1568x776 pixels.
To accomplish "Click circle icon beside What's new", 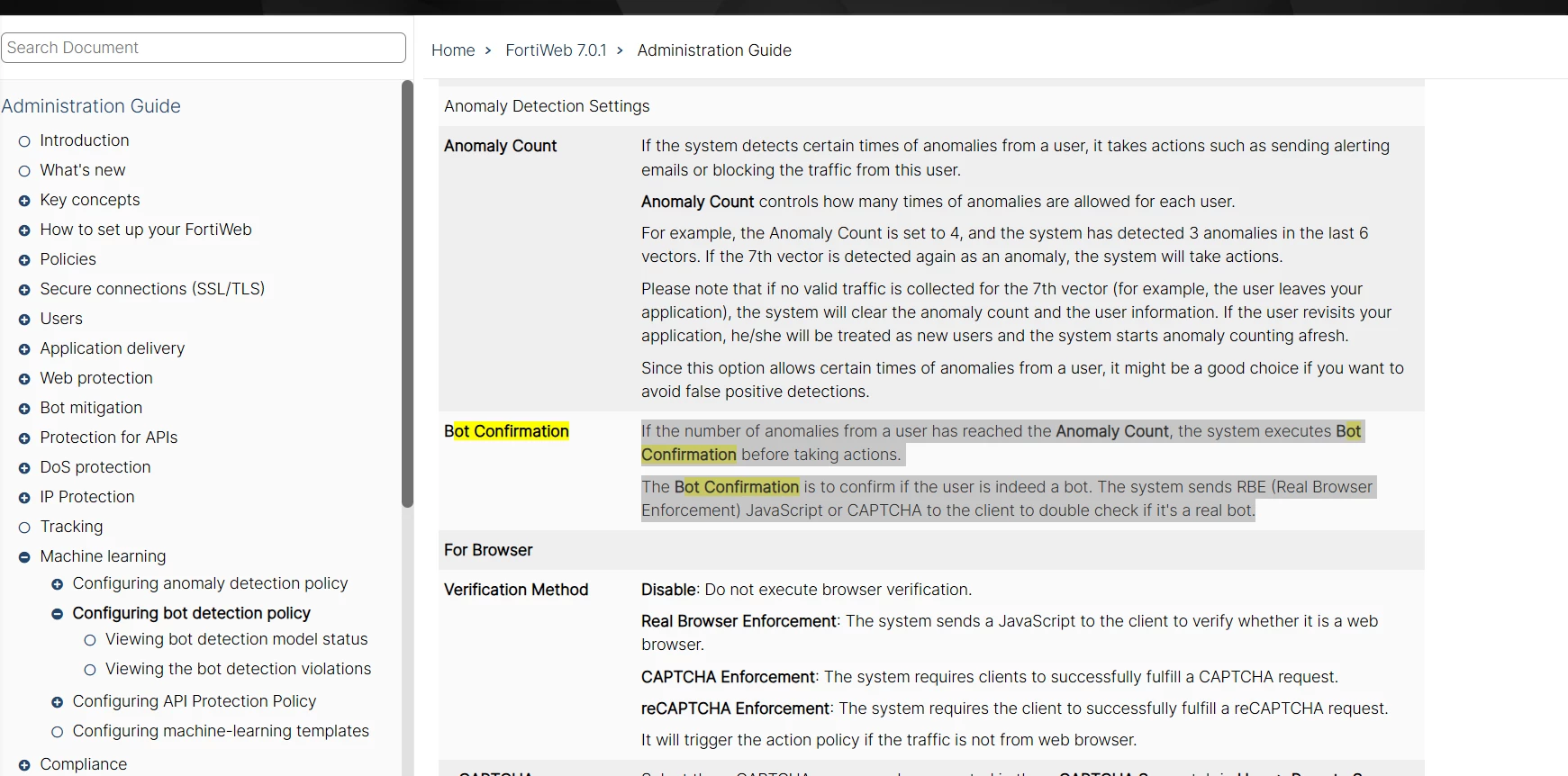I will tap(24, 171).
